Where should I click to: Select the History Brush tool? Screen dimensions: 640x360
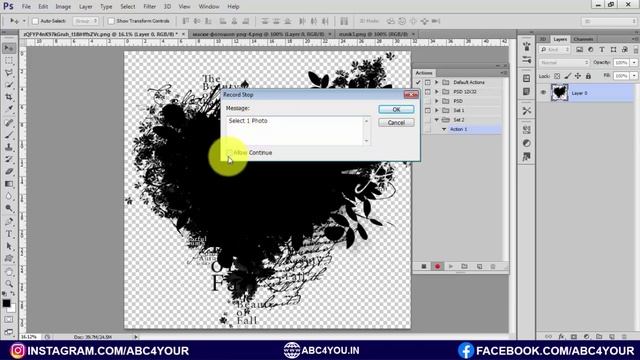point(9,159)
